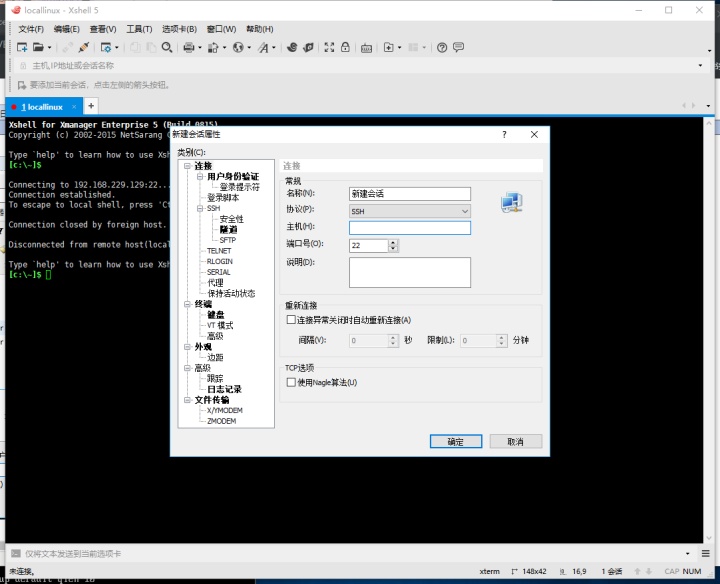
Task: Open the 文件(F) menu
Action: [31, 29]
